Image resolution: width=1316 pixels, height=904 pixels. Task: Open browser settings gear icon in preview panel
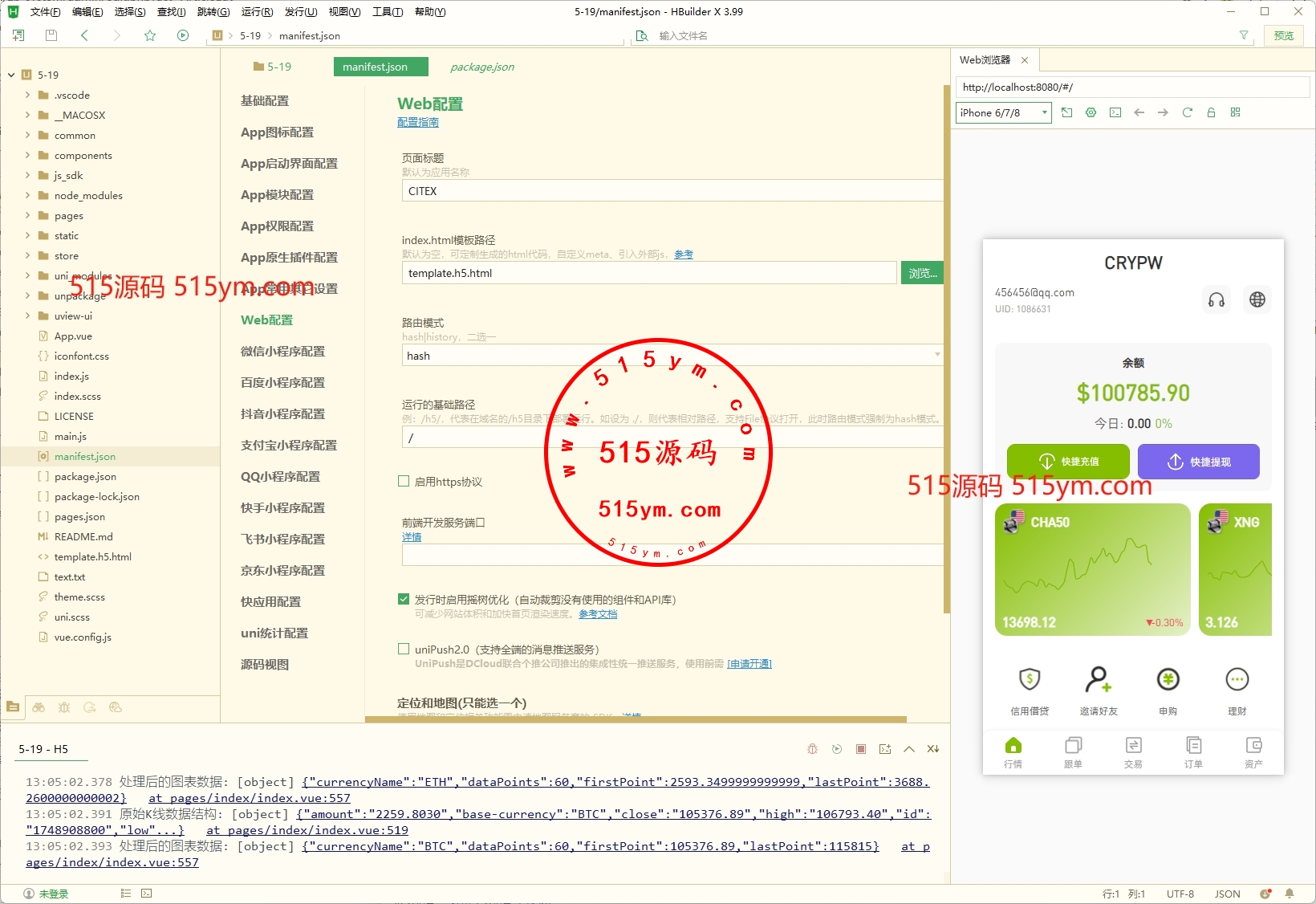(x=1091, y=112)
